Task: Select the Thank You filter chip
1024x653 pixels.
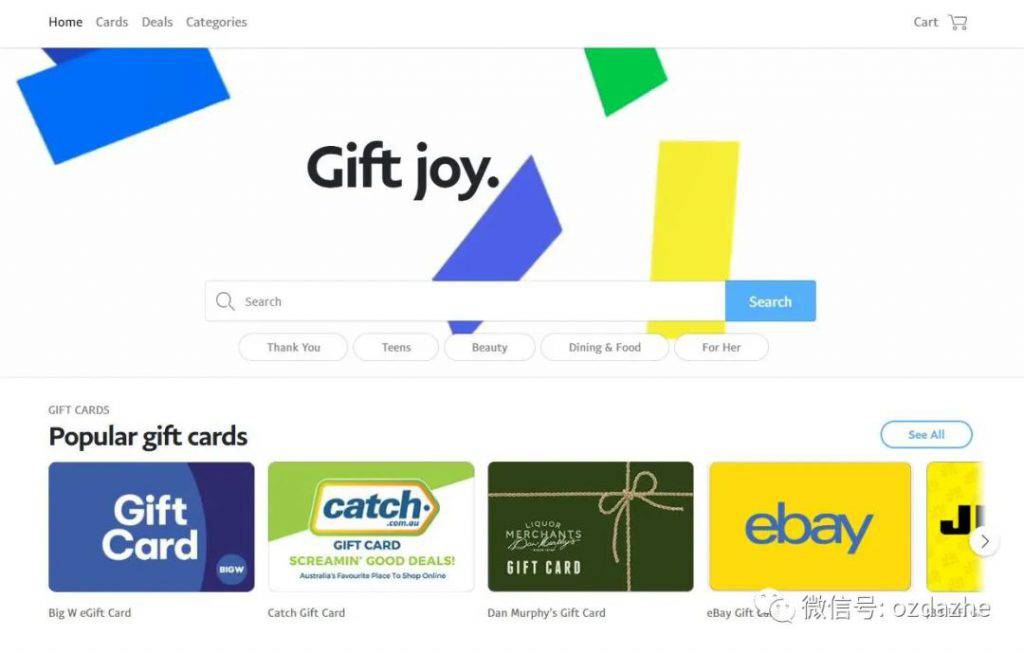Action: pos(293,347)
